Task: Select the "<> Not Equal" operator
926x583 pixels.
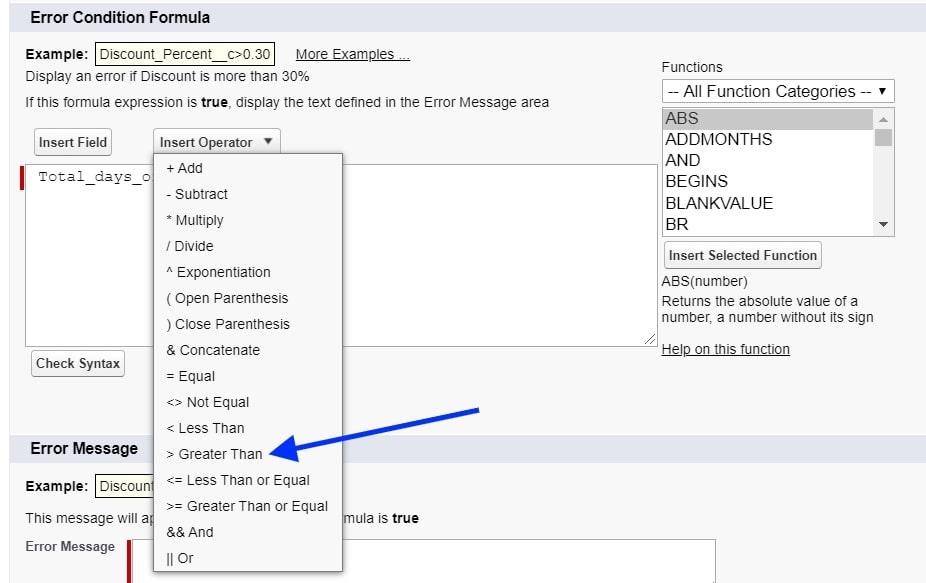Action: point(203,402)
